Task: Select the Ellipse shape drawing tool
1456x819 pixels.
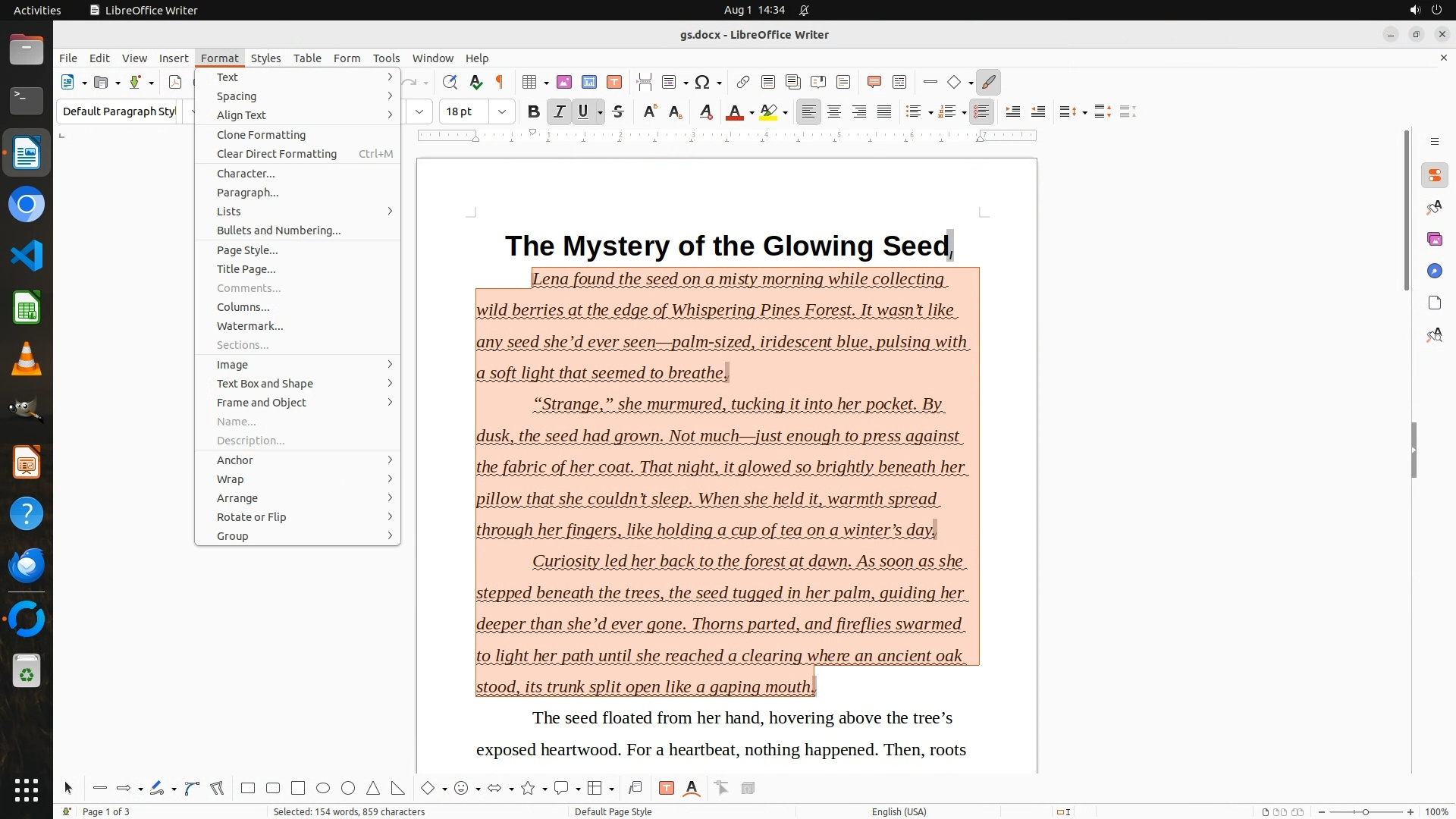Action: pos(323,789)
